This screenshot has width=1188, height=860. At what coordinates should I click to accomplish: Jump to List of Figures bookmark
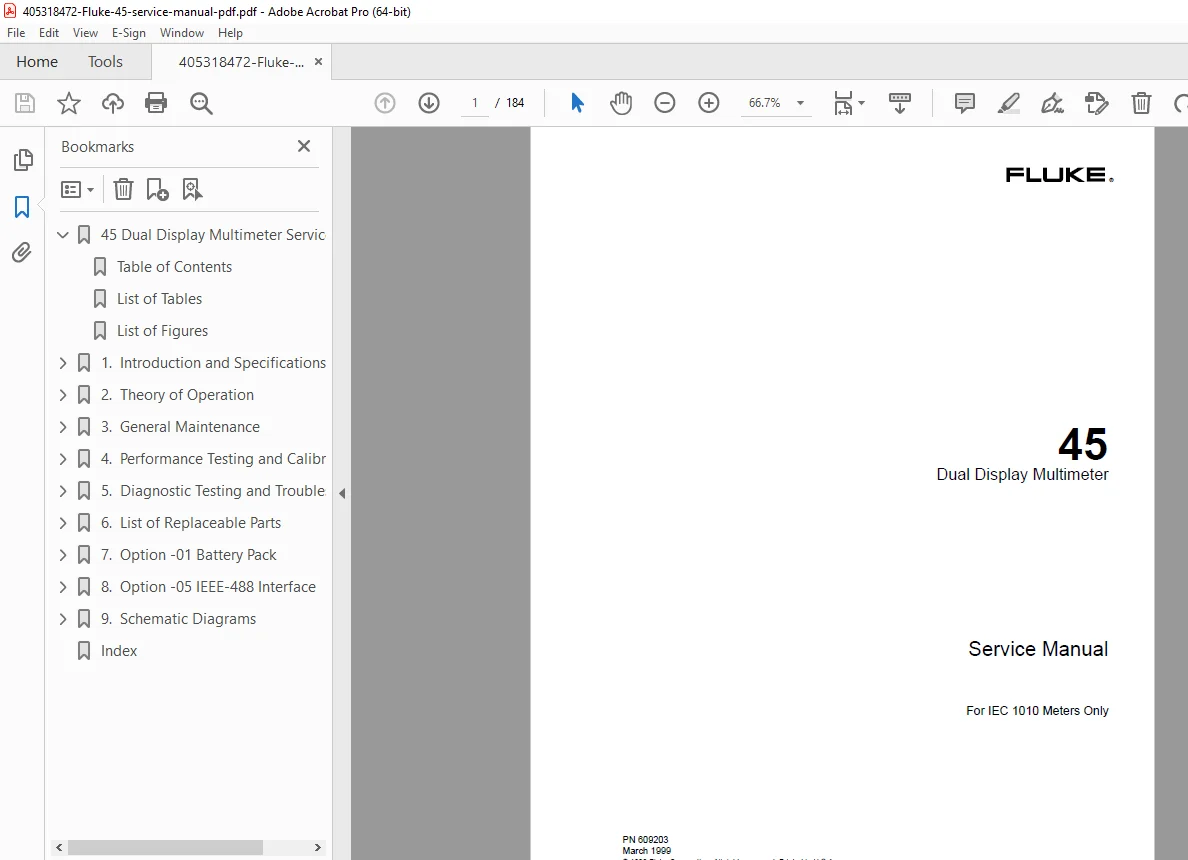click(162, 331)
